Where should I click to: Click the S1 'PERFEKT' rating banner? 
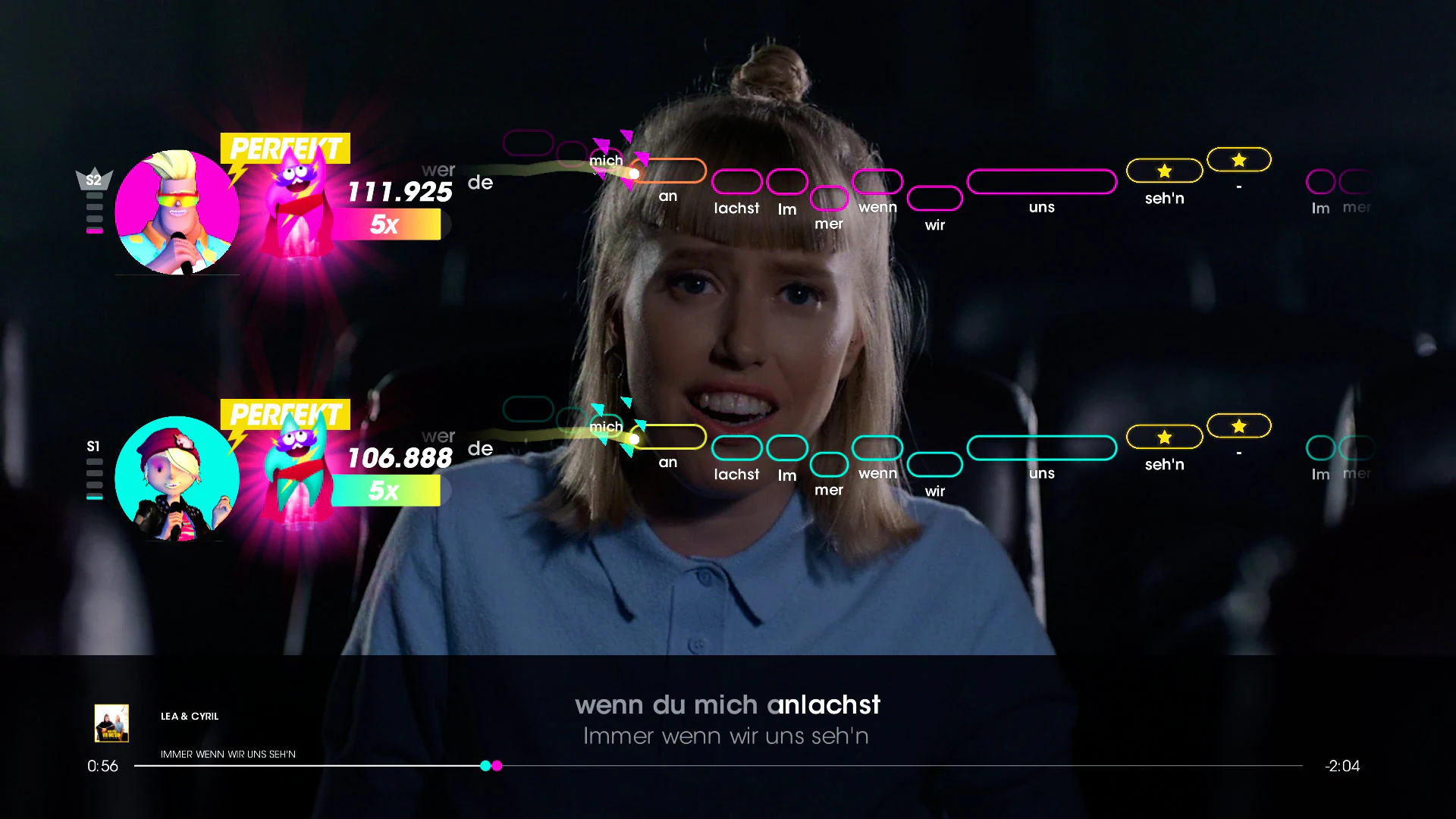(x=285, y=415)
